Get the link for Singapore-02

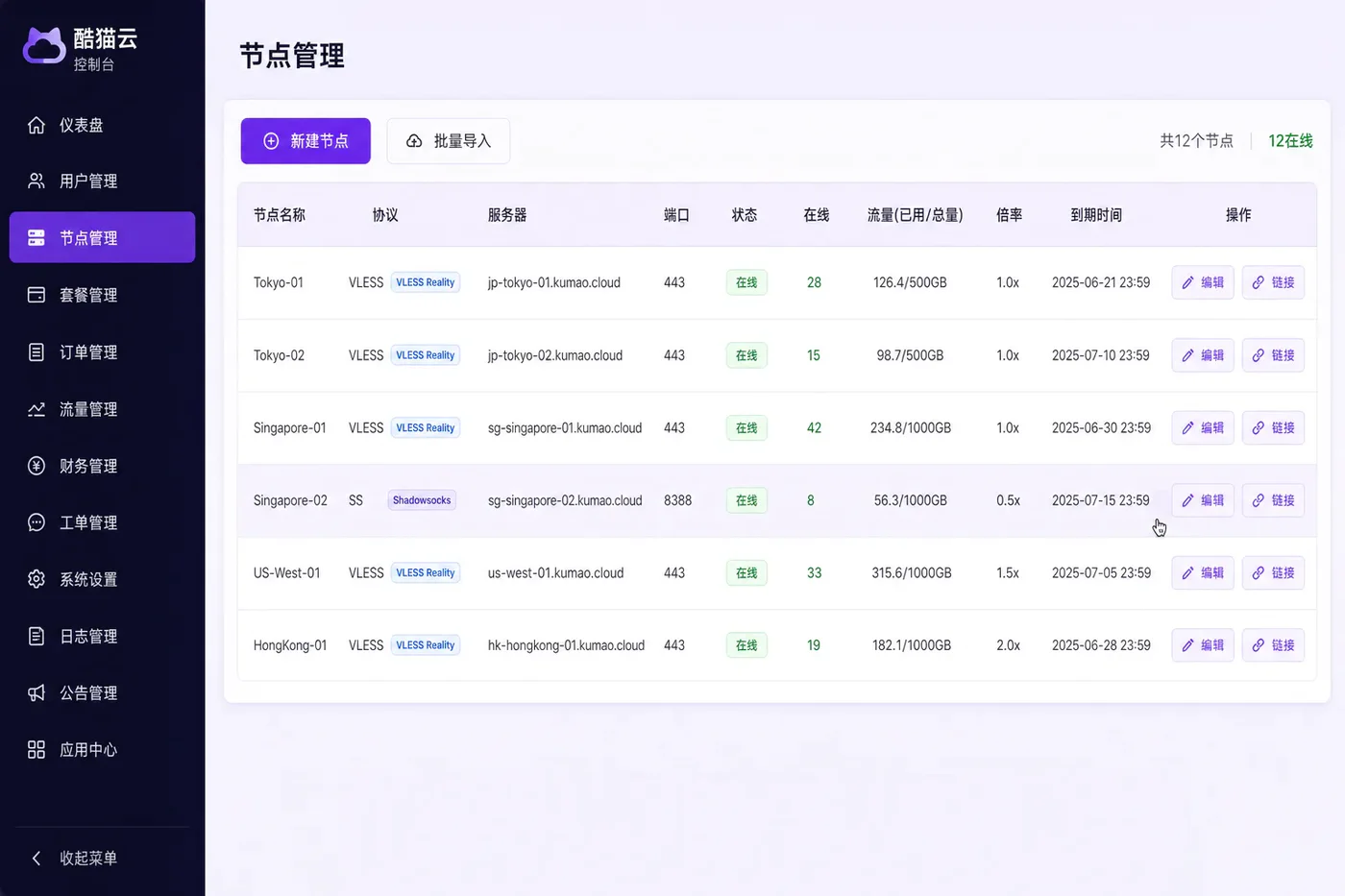click(1273, 500)
